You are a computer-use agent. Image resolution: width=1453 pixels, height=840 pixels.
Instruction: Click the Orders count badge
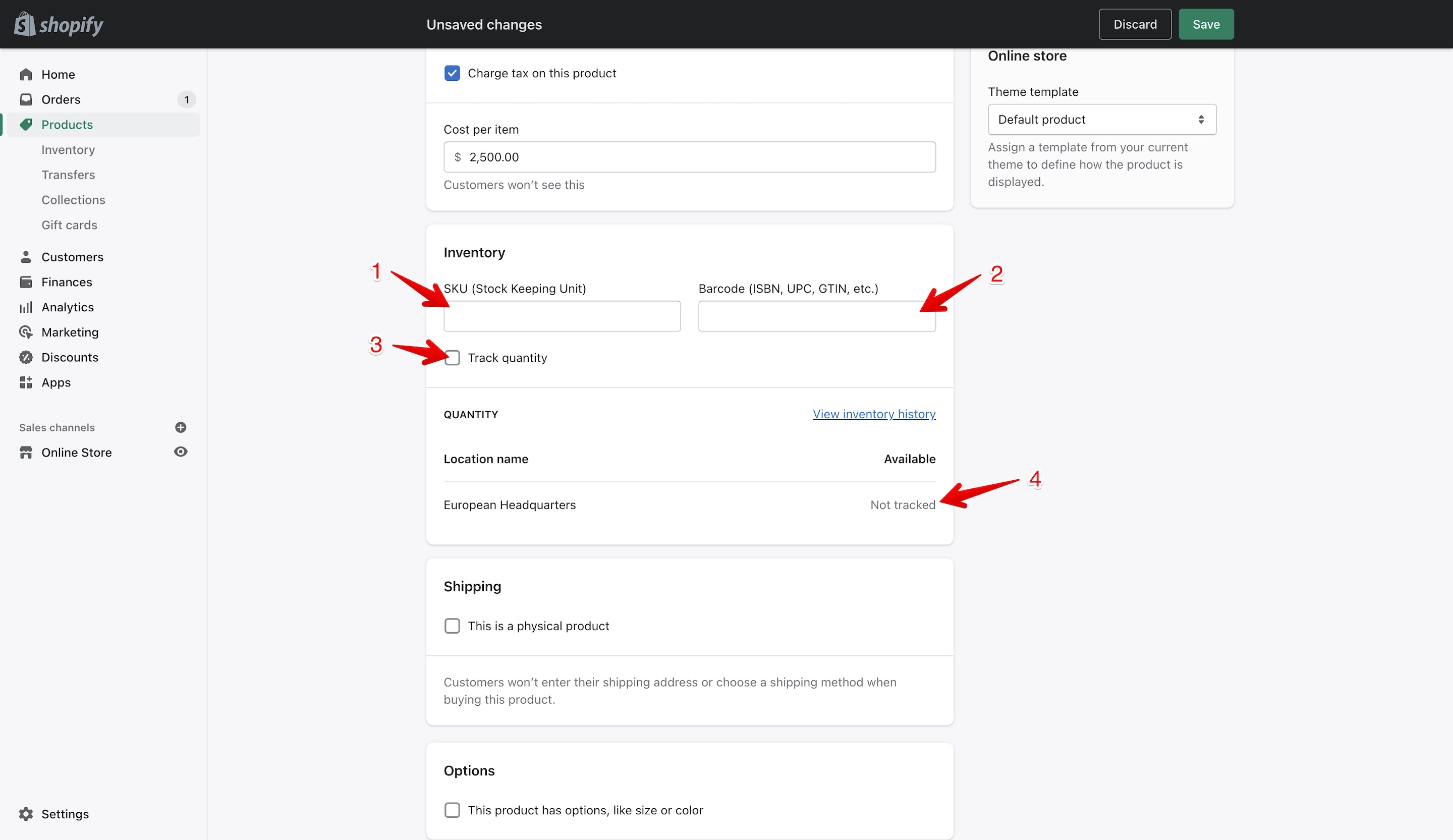coord(186,99)
